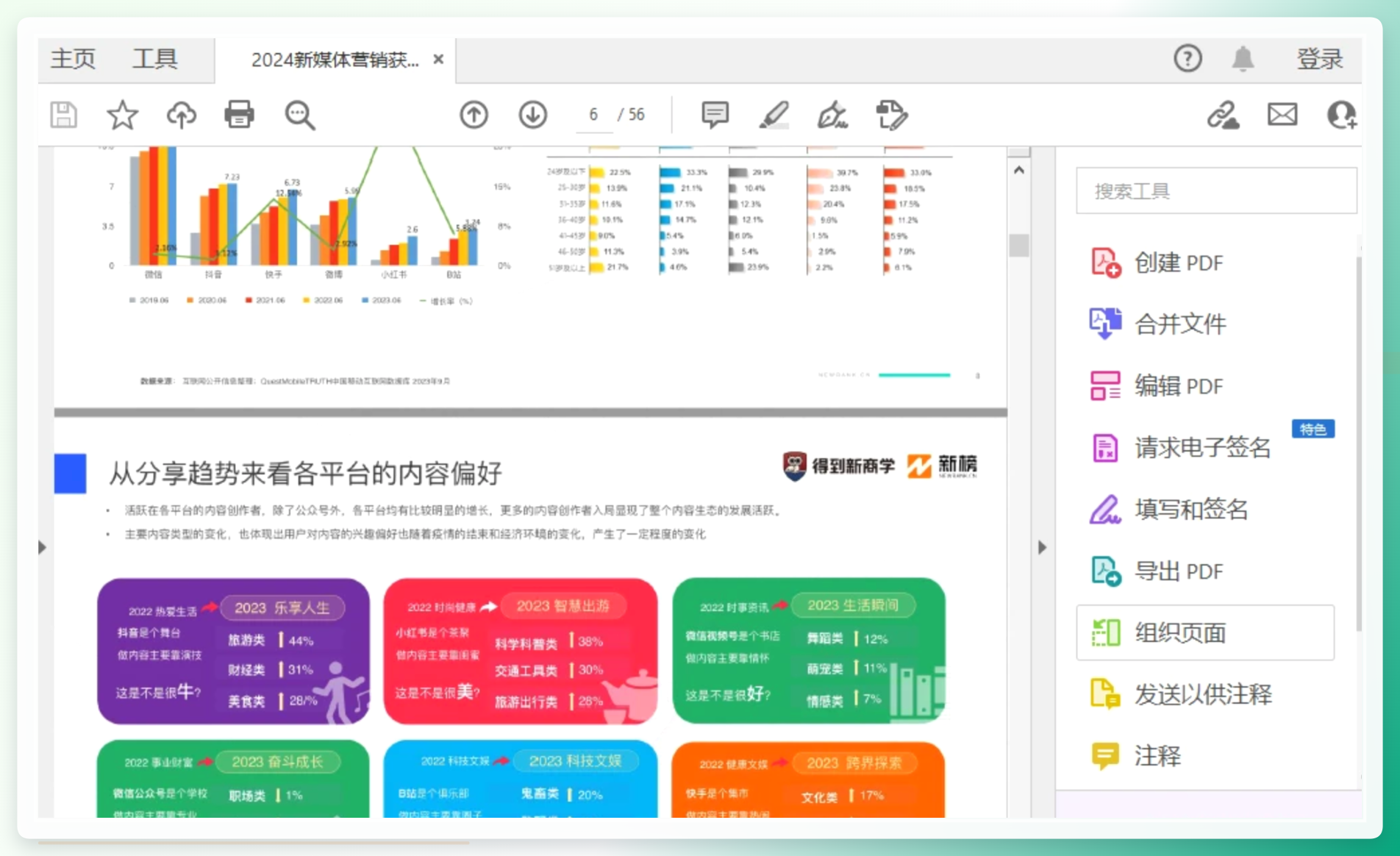Open the sign document pen tool
Image resolution: width=1400 pixels, height=856 pixels.
click(x=832, y=115)
